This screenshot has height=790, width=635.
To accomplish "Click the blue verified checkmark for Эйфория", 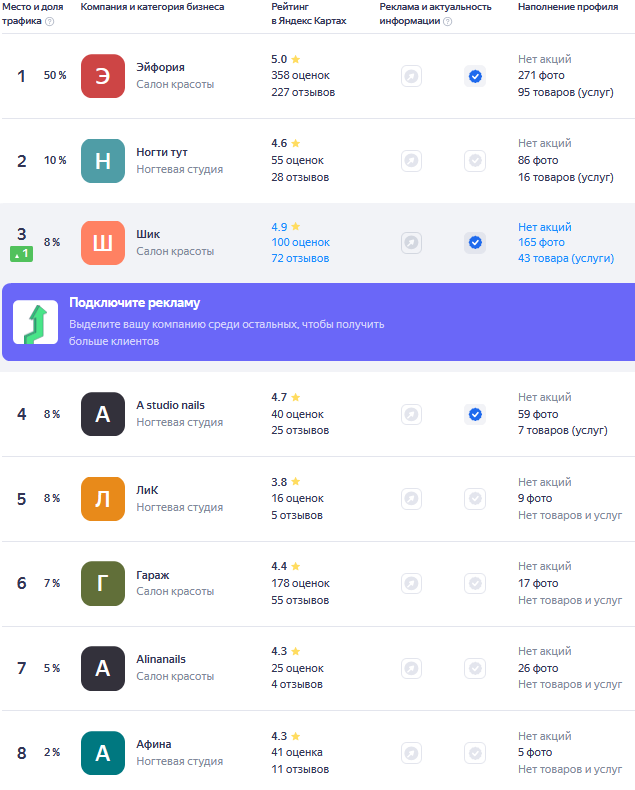I will [x=475, y=77].
